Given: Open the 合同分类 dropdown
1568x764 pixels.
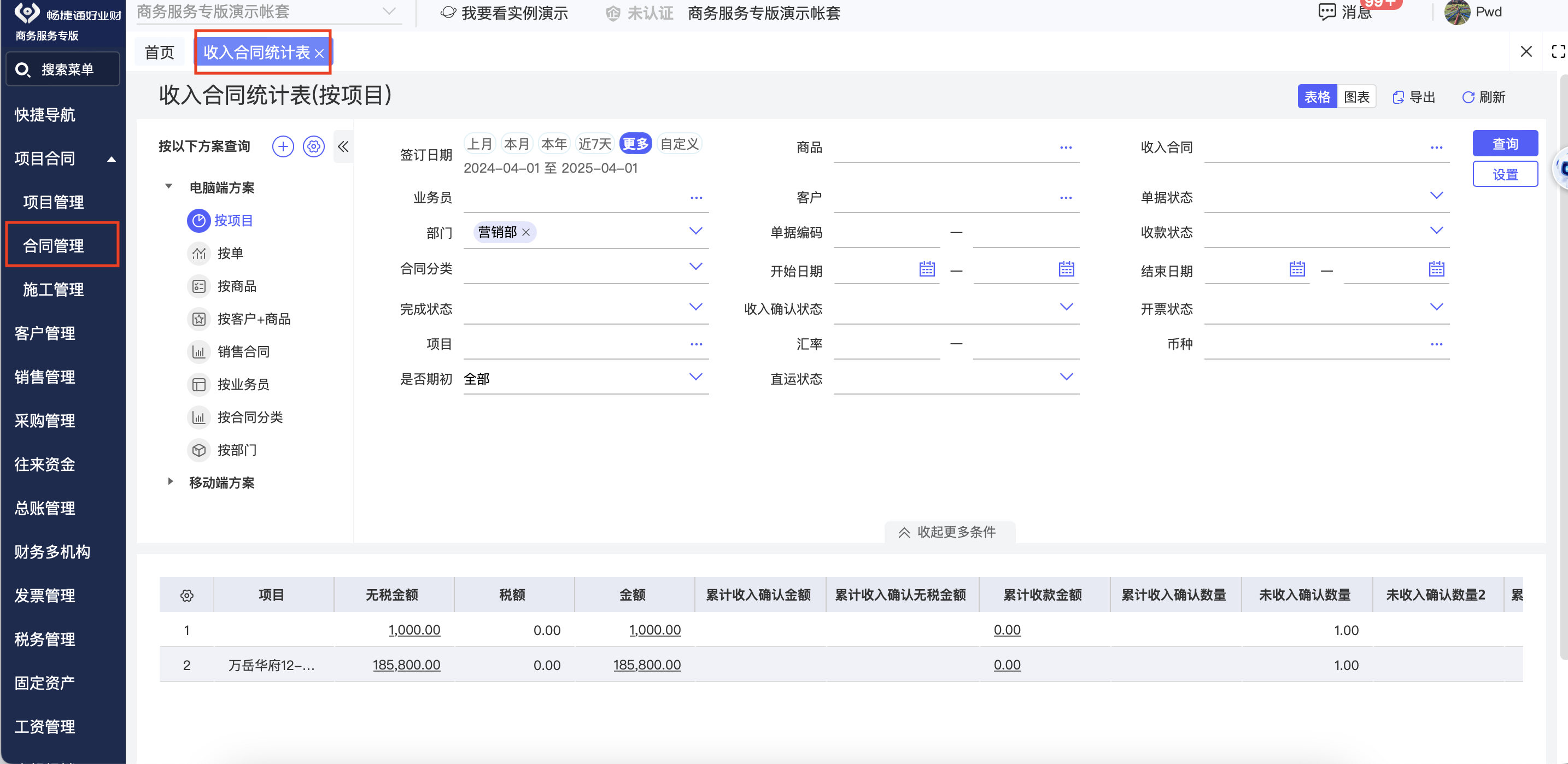Looking at the screenshot, I should point(696,267).
